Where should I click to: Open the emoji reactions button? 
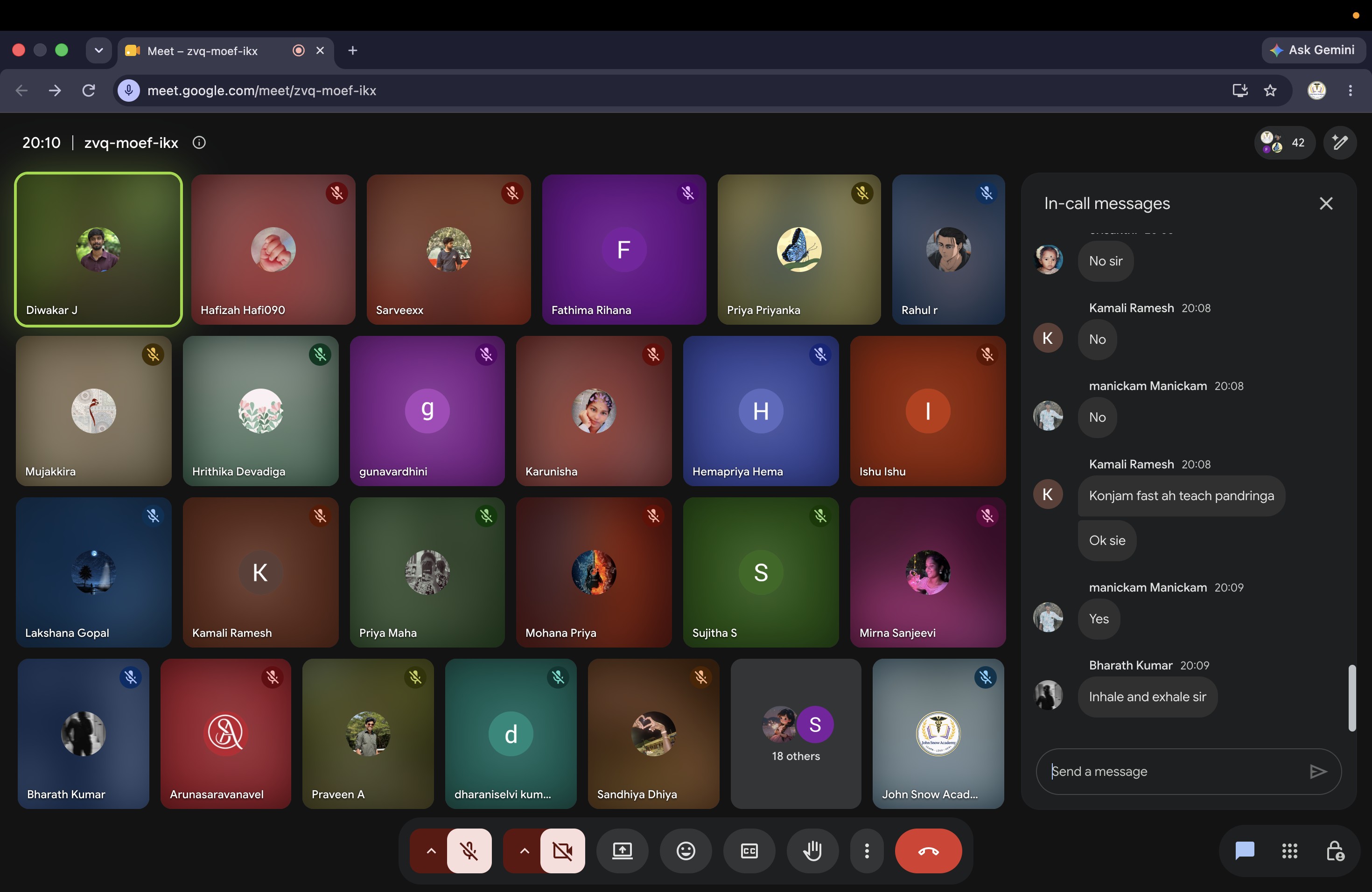click(x=686, y=850)
